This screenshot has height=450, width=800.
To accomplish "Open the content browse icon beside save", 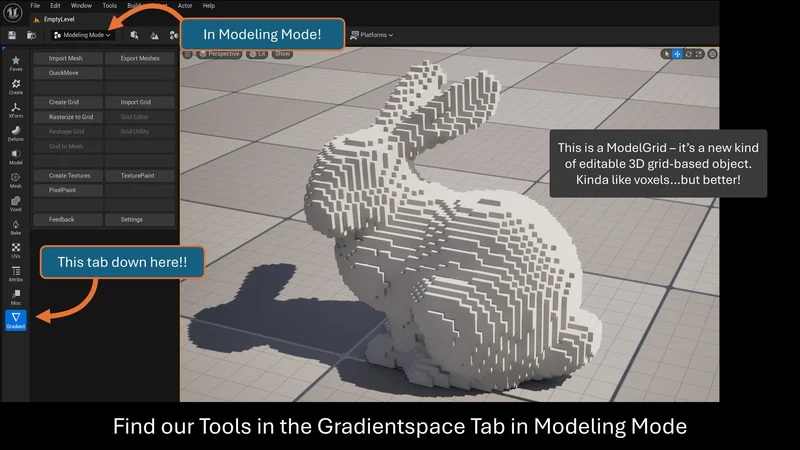I will [x=32, y=35].
